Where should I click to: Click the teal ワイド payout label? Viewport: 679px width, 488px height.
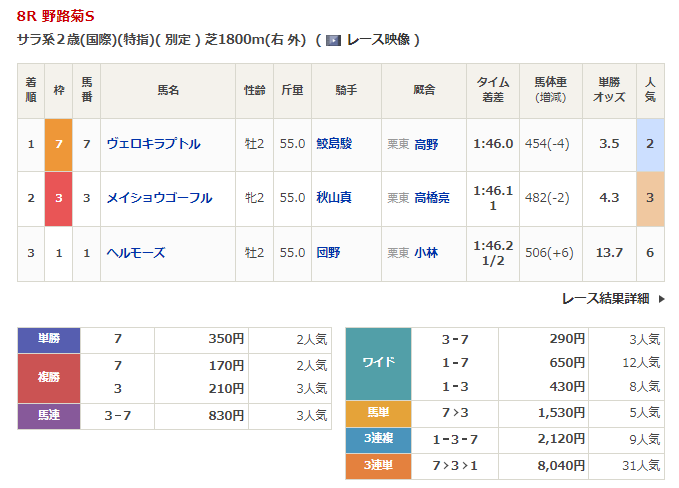tap(378, 362)
